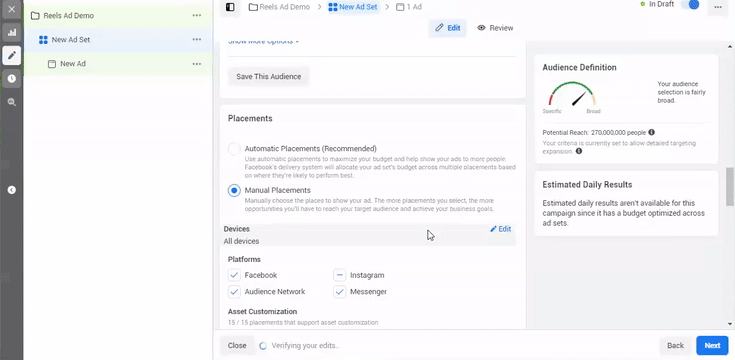Click the magnifier search icon in sidebar
This screenshot has height=360, width=735.
pos(12,102)
